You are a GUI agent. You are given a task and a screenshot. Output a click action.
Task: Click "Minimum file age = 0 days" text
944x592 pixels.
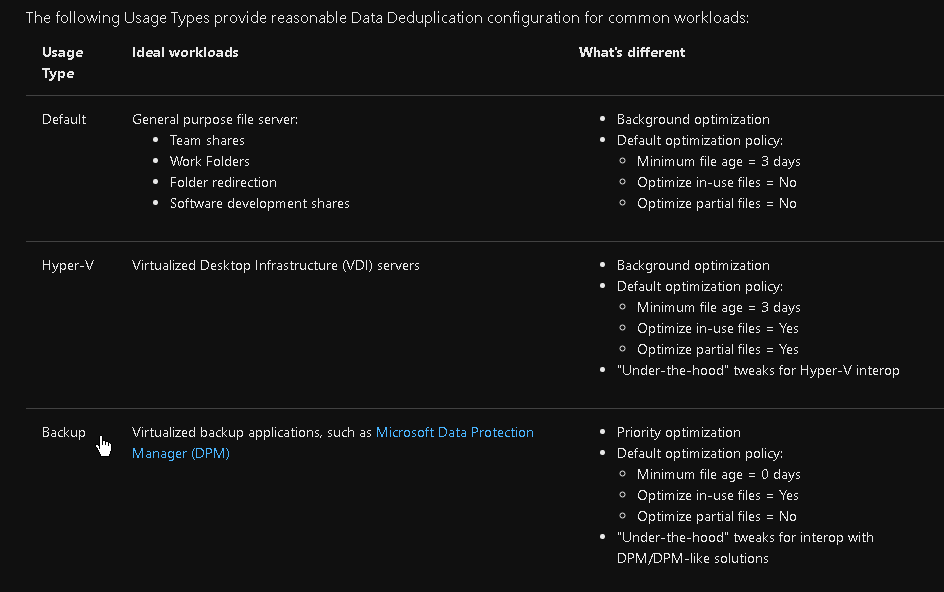point(718,474)
